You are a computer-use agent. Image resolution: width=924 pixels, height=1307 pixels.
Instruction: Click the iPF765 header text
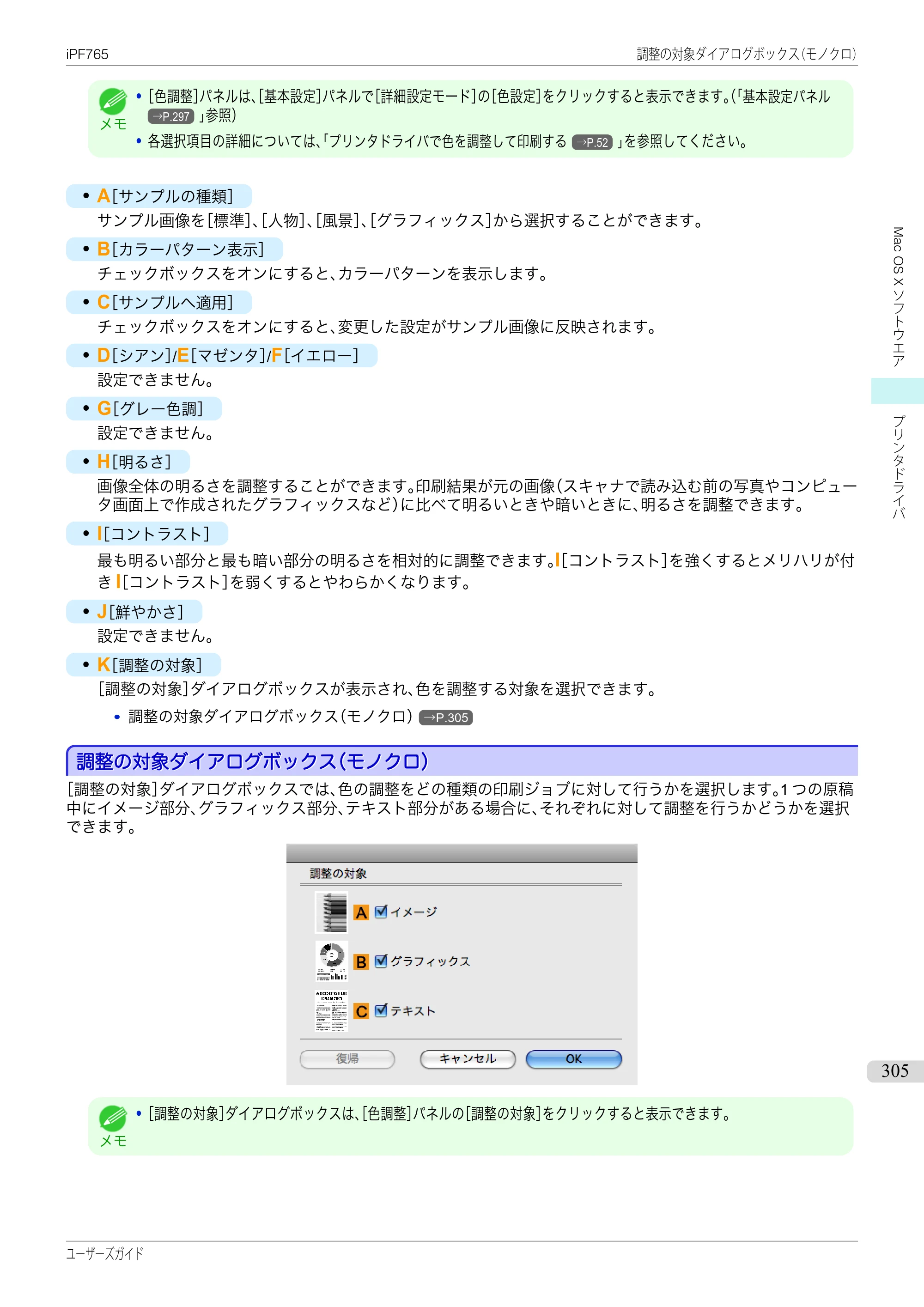[87, 54]
